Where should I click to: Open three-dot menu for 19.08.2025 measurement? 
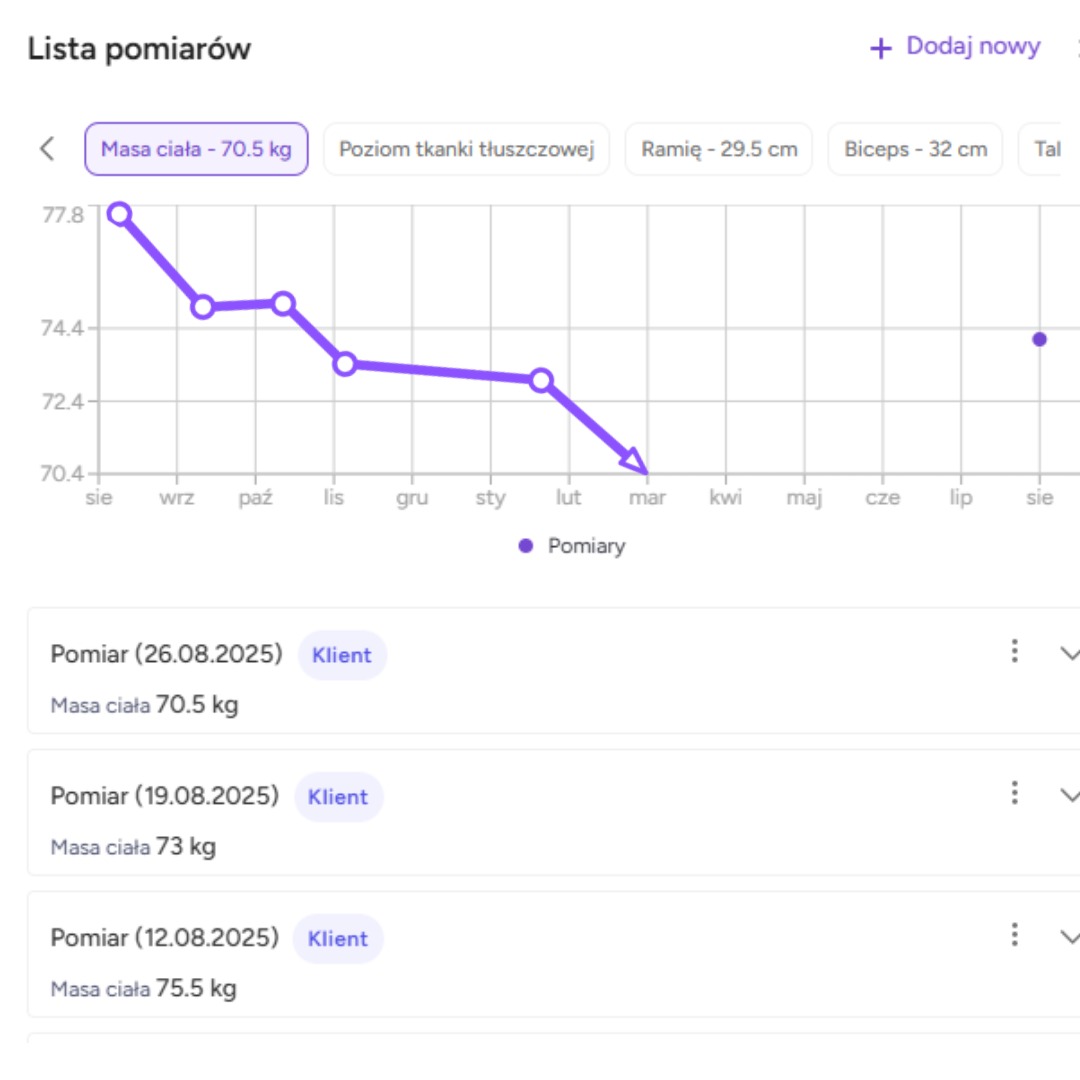point(1014,794)
